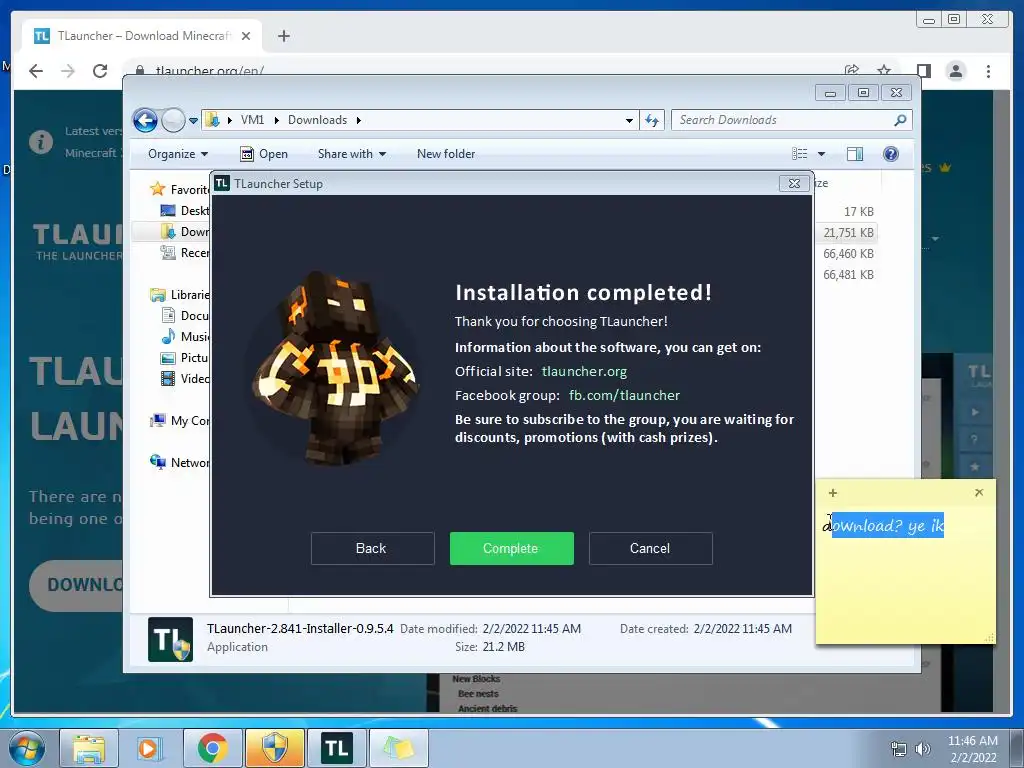Switch to Sticky Notes on taskbar
Image resolution: width=1024 pixels, height=768 pixels.
399,748
